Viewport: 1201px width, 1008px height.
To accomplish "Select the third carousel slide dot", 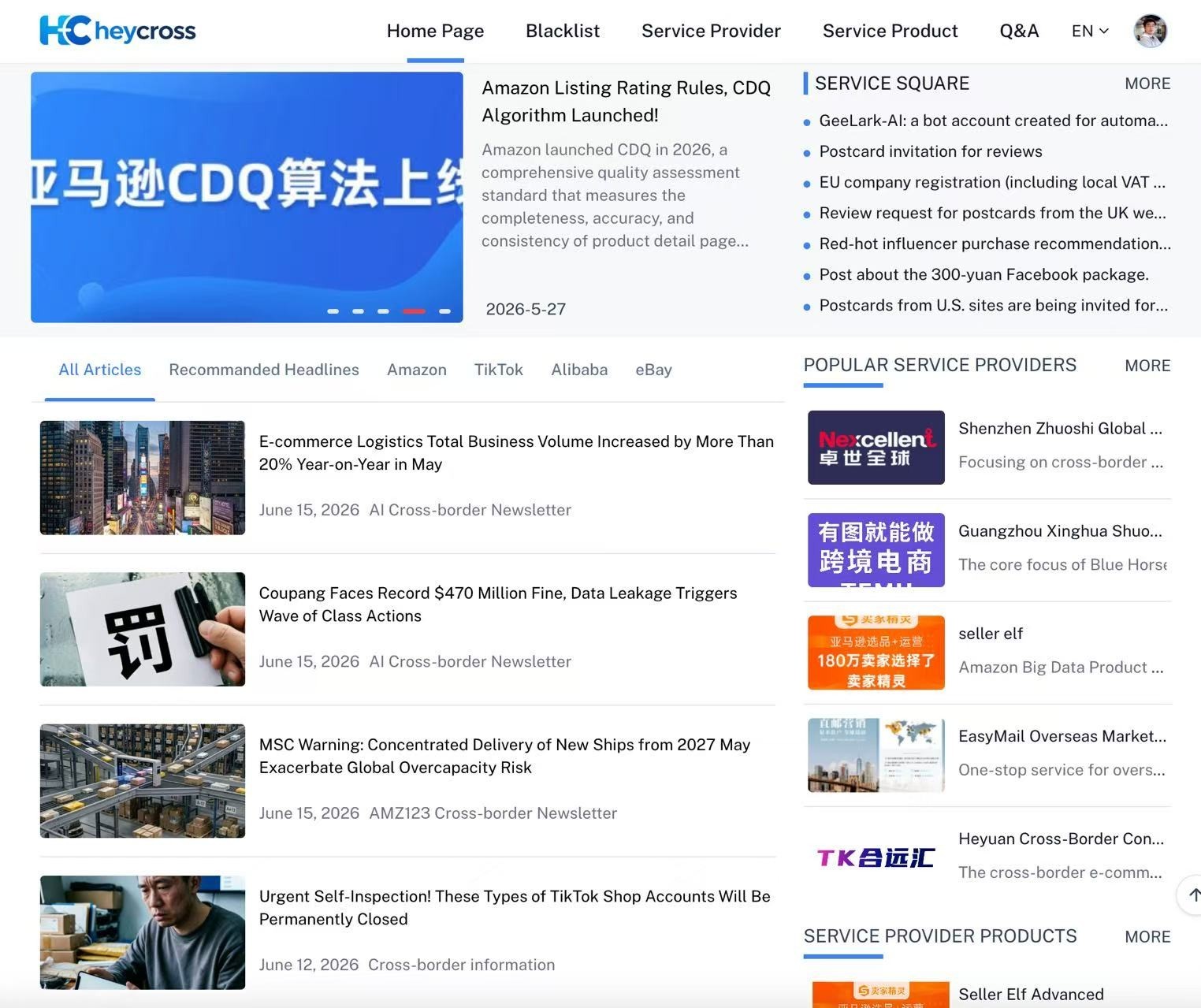I will 384,311.
